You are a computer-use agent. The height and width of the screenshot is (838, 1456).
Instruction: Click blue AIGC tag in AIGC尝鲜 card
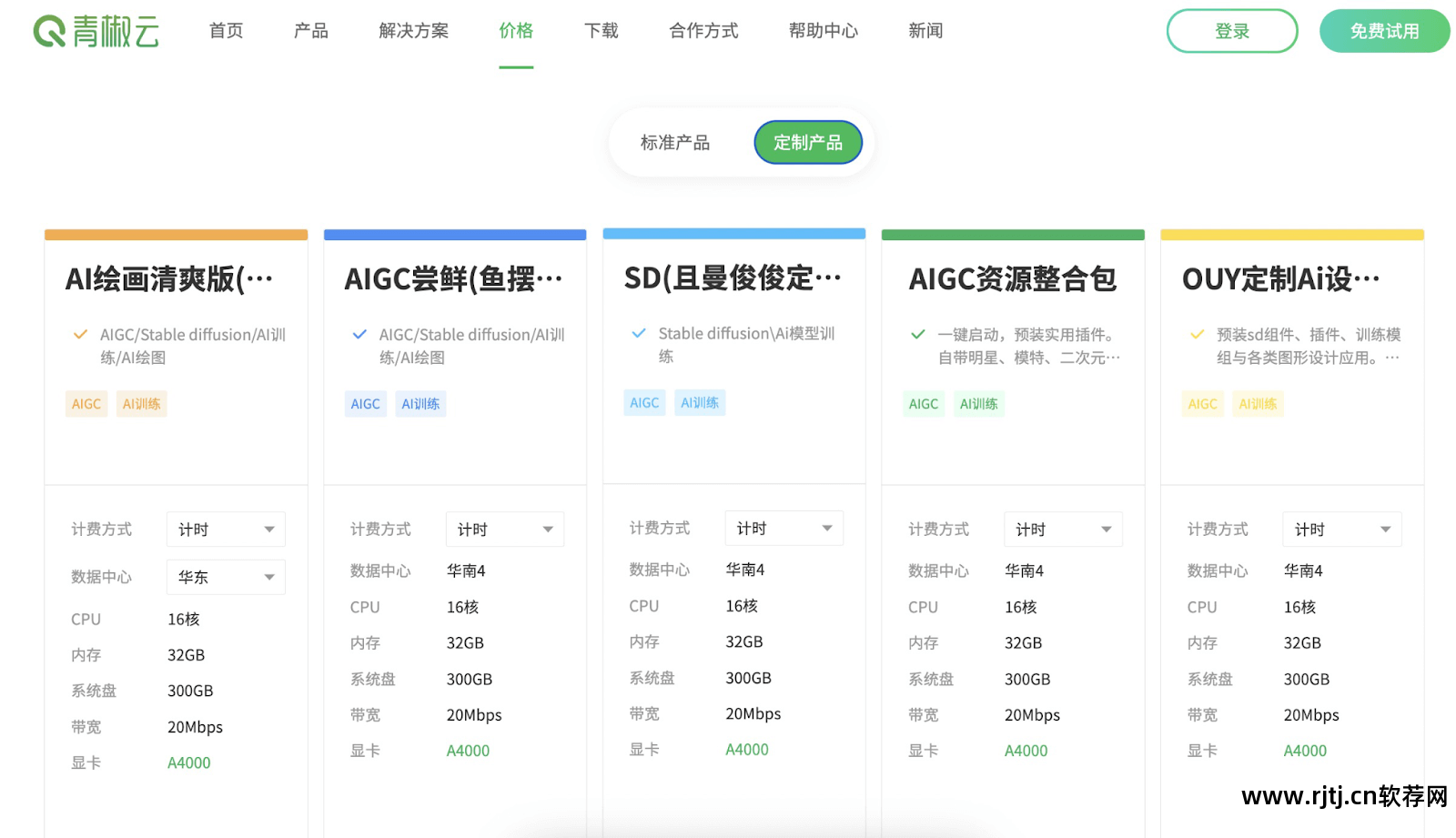[x=366, y=404]
